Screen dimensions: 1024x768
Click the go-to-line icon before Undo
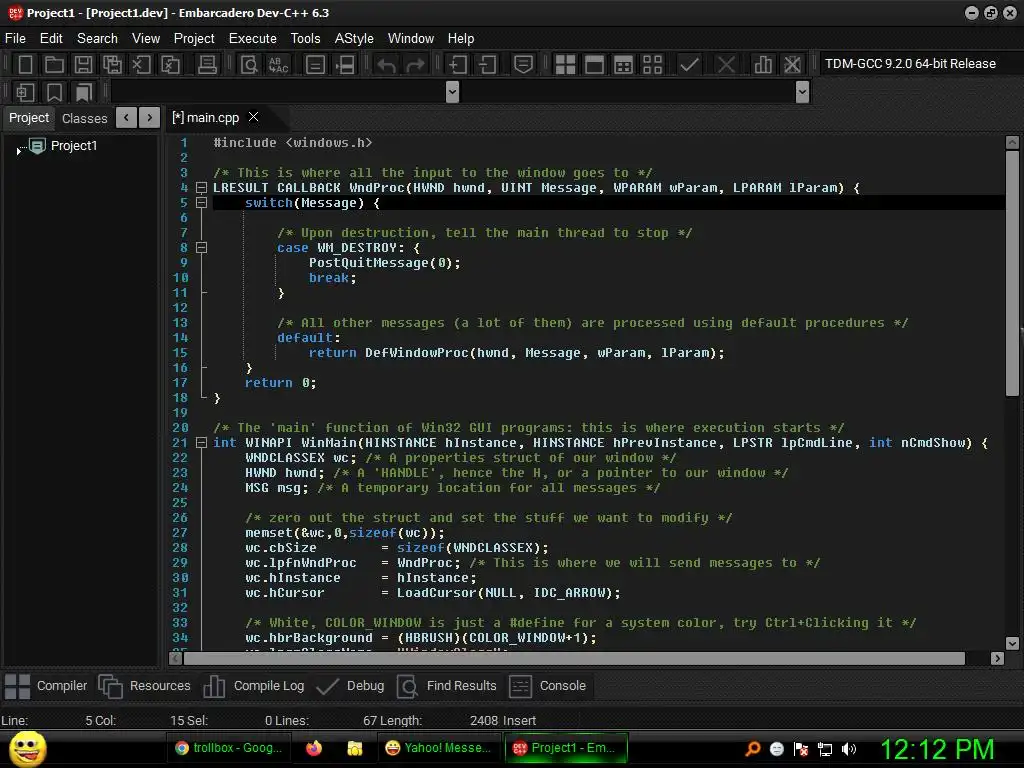[345, 64]
